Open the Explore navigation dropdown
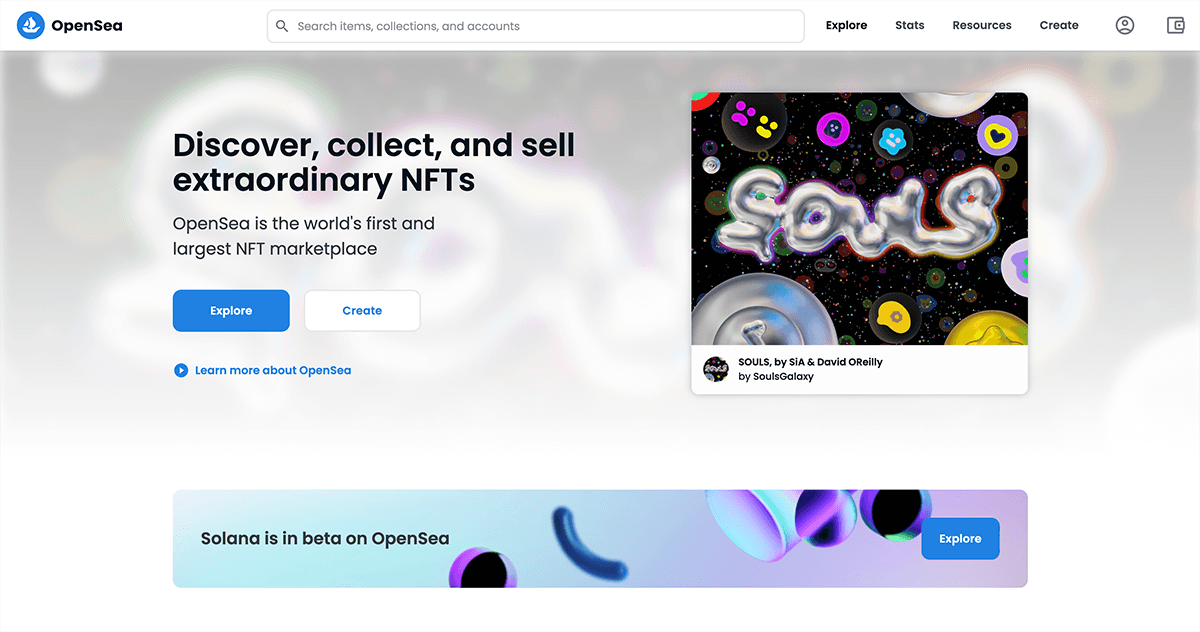Screen dimensions: 1200x632 pyautogui.click(x=846, y=25)
